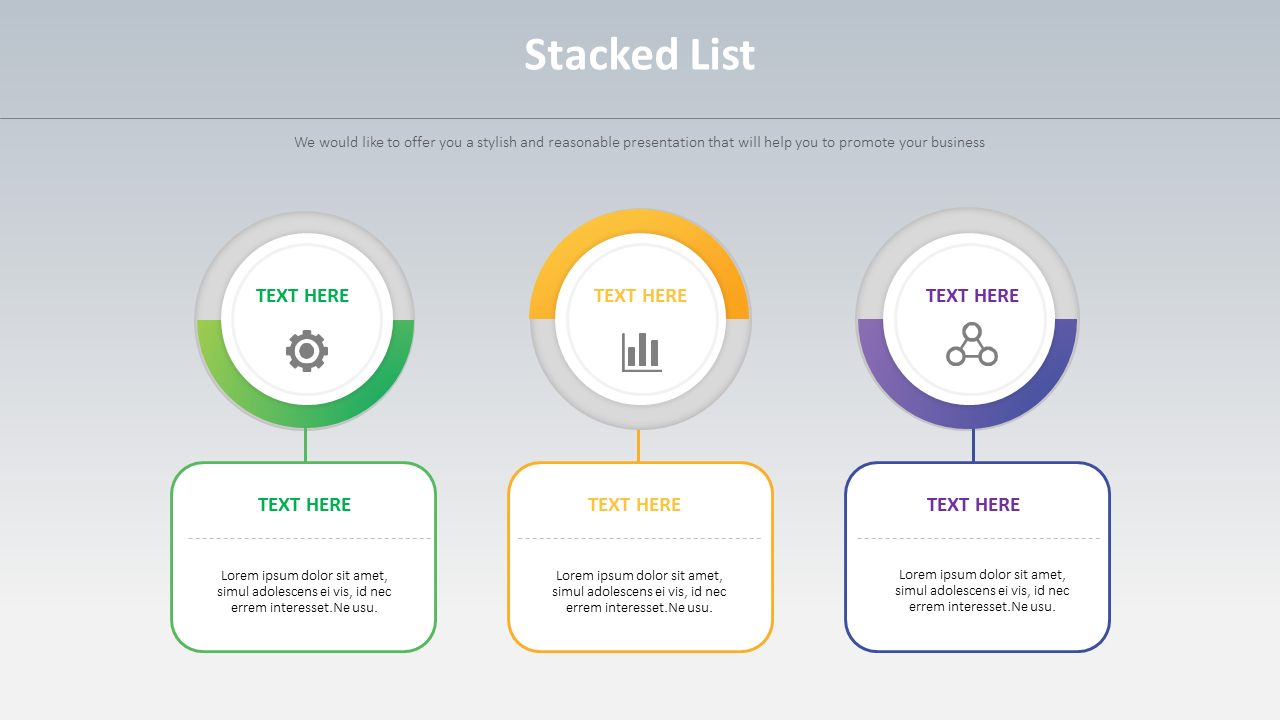The height and width of the screenshot is (720, 1280).
Task: Click the dashed divider in orange box
Action: pos(639,538)
